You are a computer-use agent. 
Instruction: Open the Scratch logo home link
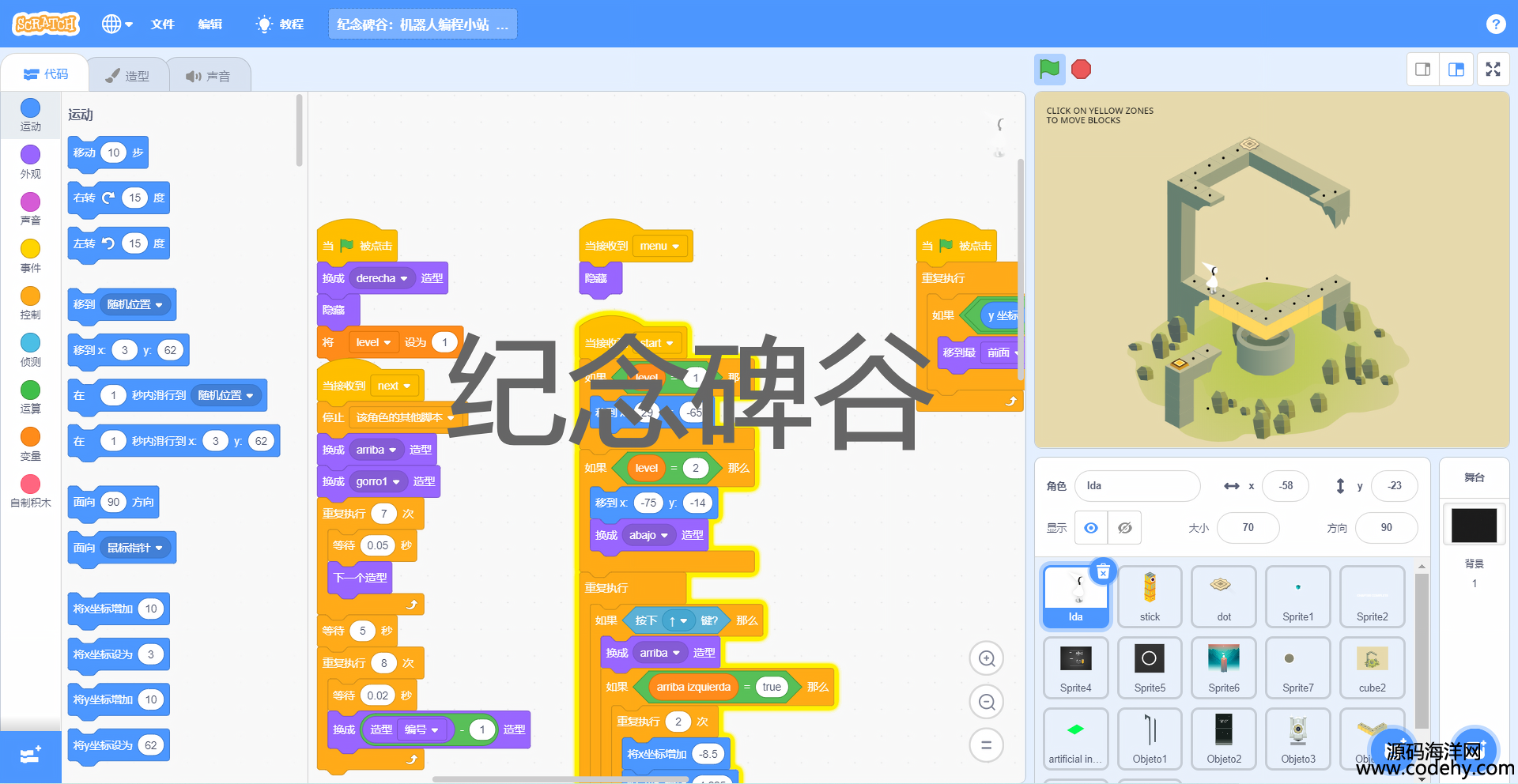(x=46, y=24)
